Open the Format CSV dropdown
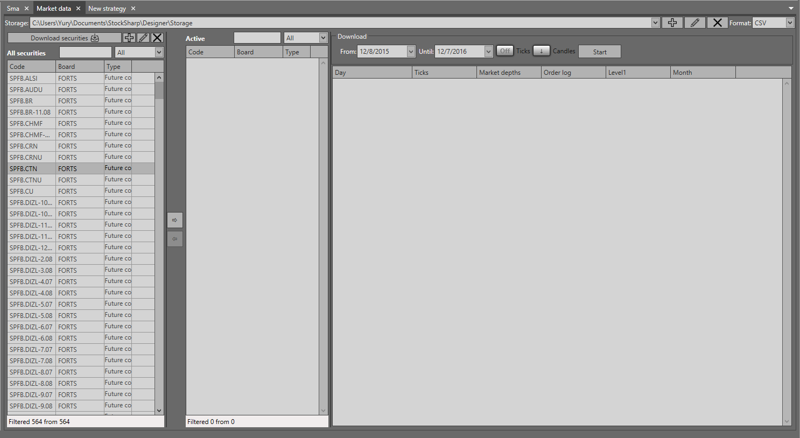800x438 pixels. pyautogui.click(x=773, y=22)
